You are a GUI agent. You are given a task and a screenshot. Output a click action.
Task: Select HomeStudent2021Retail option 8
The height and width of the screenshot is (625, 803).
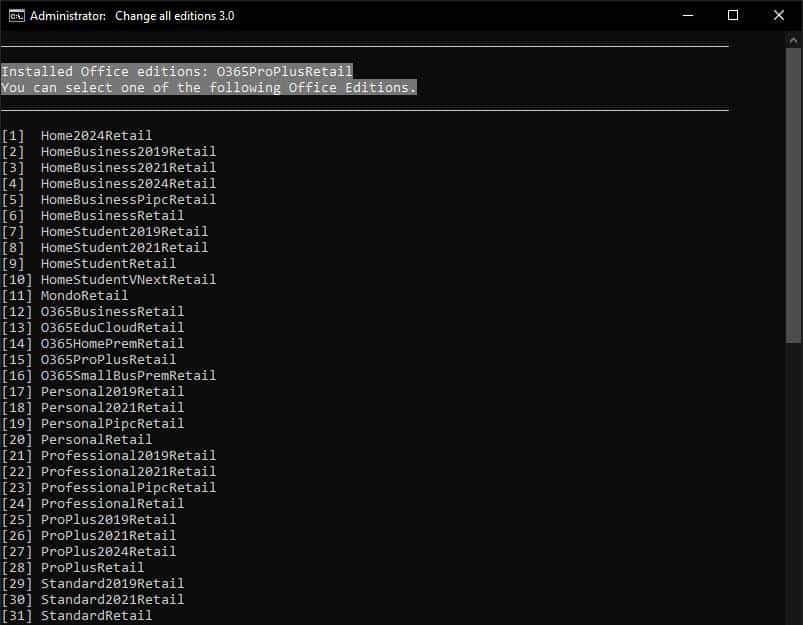(x=120, y=247)
